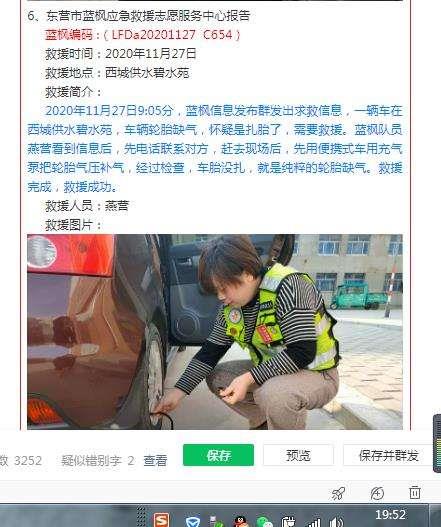Click the green 保存 button

[218, 455]
